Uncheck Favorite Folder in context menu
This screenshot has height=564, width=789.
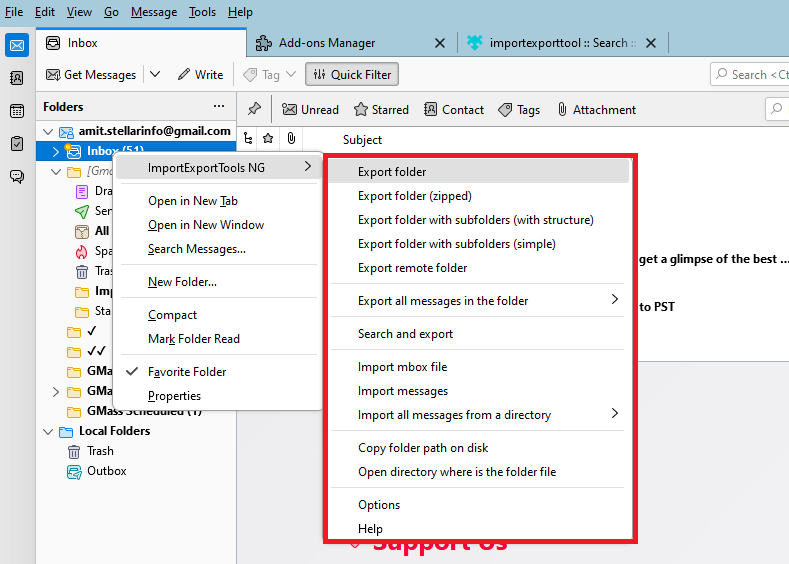tap(218, 372)
